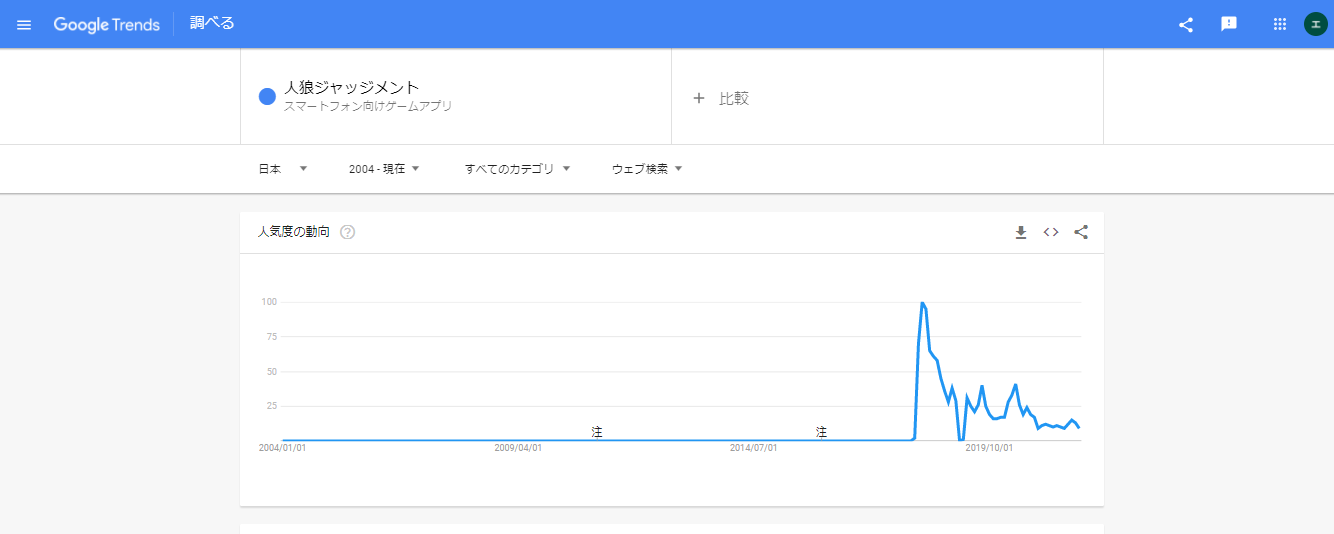Image resolution: width=1334 pixels, height=534 pixels.
Task: Click the Google Trends logo
Action: click(x=107, y=24)
